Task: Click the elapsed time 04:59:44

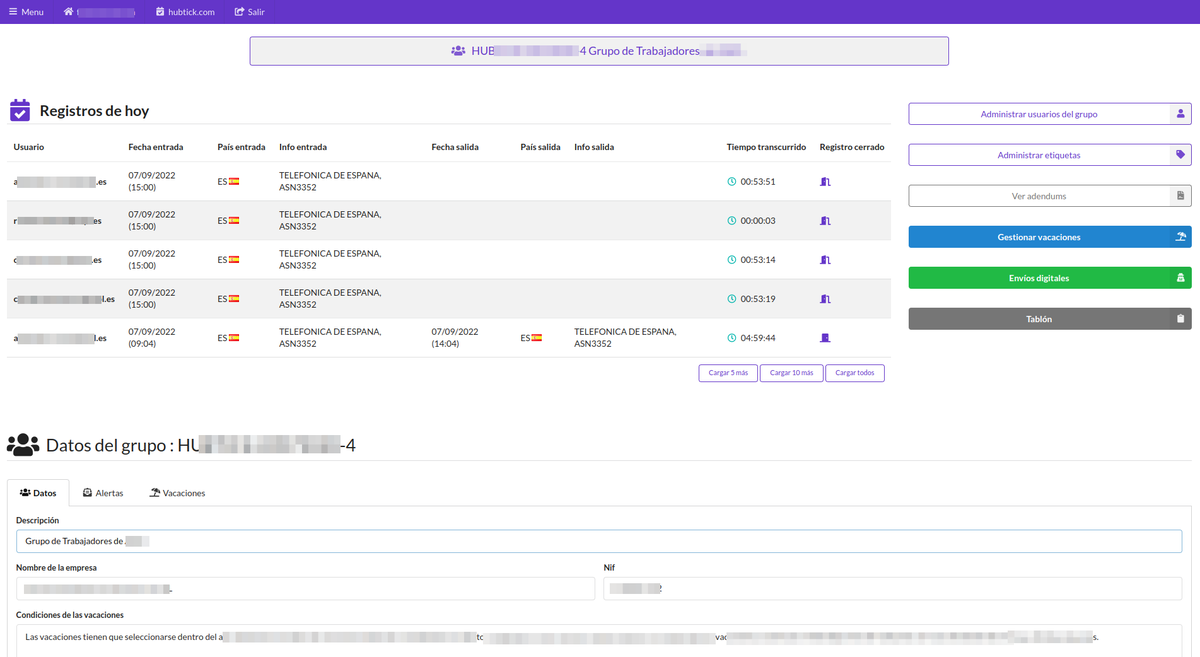Action: click(x=758, y=338)
